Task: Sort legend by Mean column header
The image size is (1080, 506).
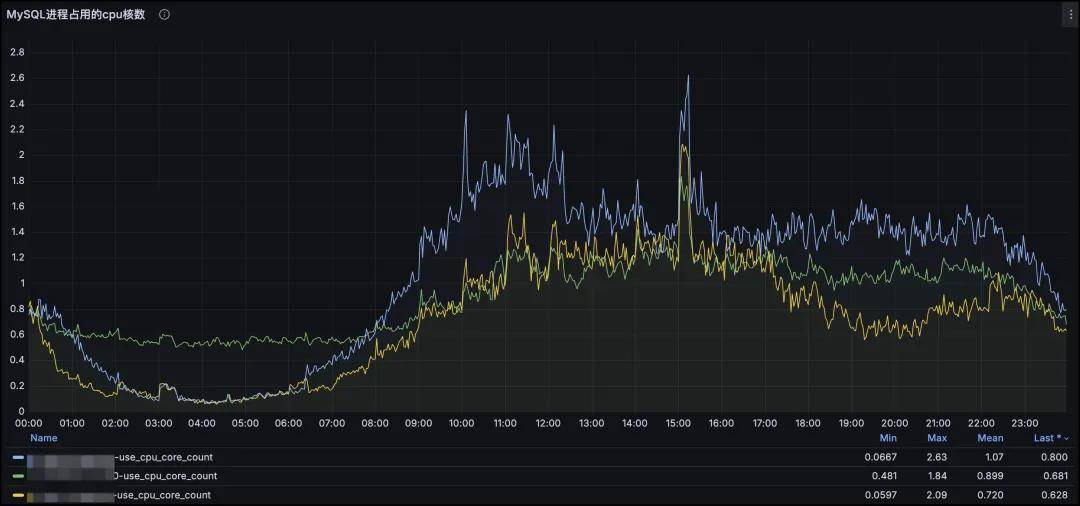Action: (x=990, y=438)
